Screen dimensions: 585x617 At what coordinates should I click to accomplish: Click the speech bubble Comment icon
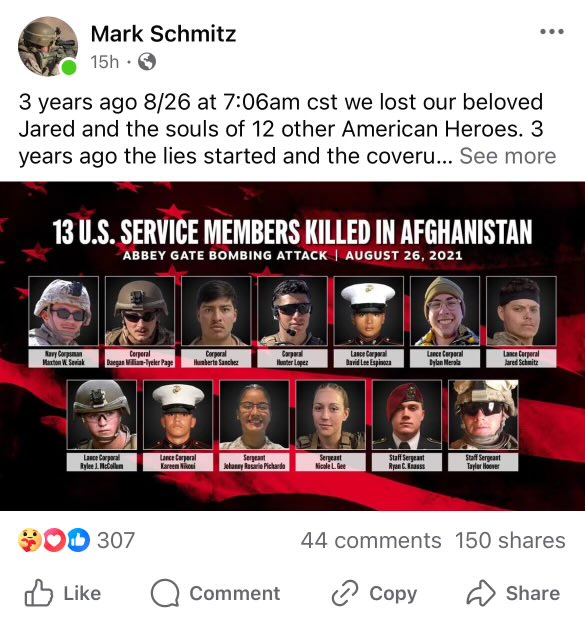(x=165, y=593)
